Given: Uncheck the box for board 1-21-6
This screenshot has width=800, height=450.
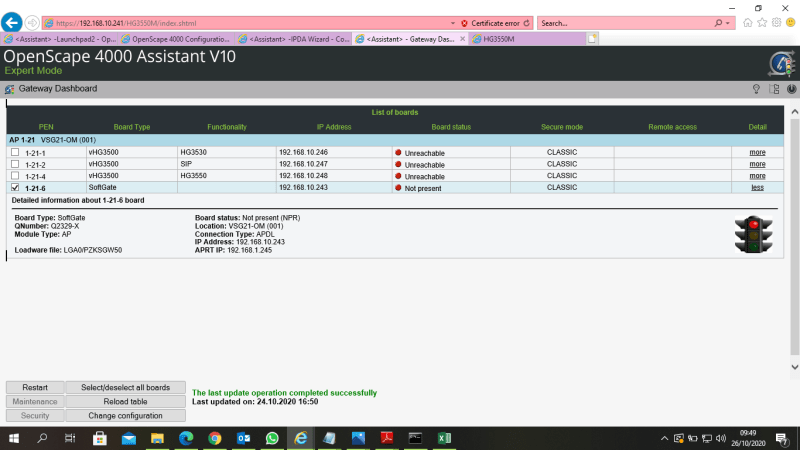Looking at the screenshot, I should [15, 187].
